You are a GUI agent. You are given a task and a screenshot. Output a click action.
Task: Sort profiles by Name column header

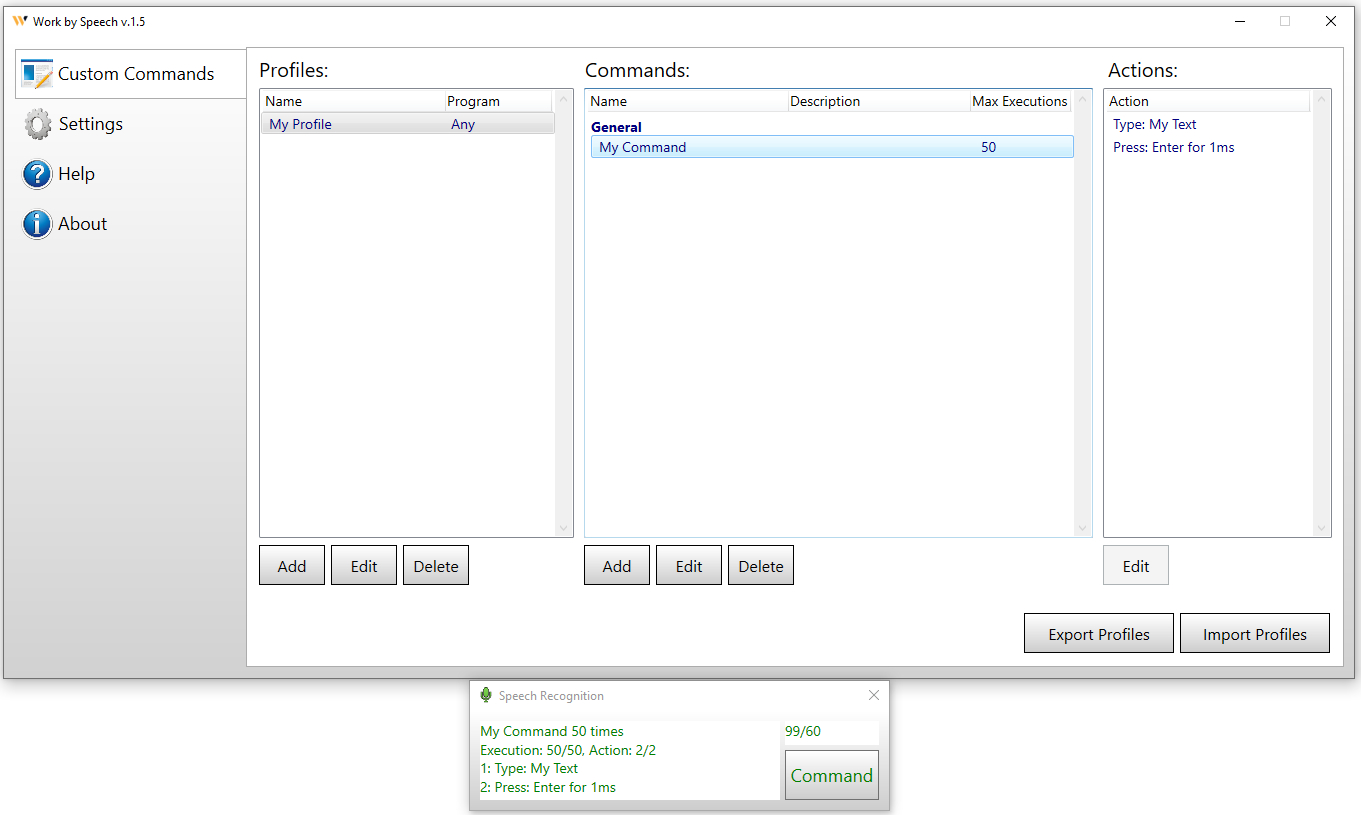pyautogui.click(x=352, y=101)
